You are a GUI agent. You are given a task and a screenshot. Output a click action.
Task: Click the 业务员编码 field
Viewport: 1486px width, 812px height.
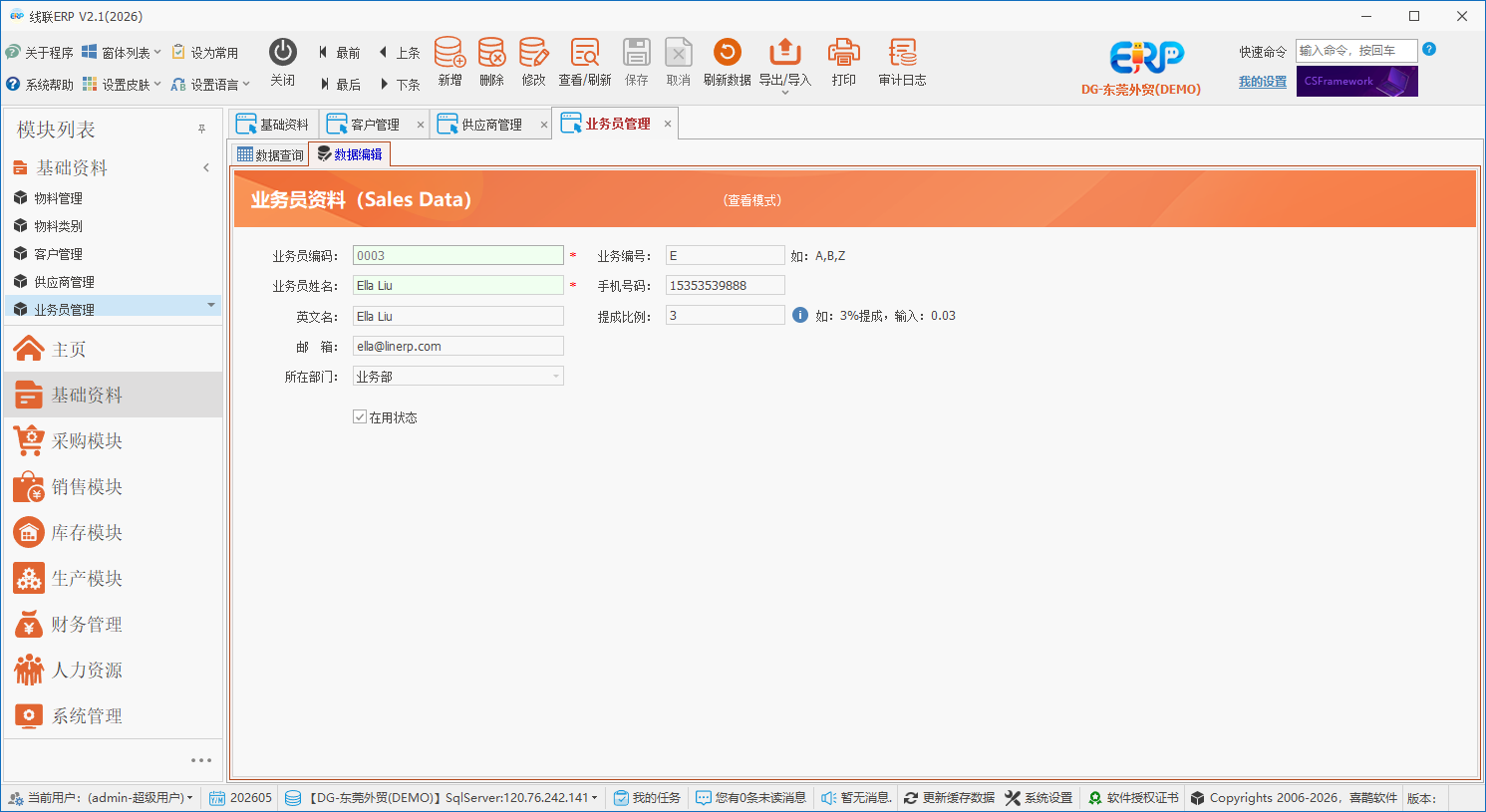coord(458,255)
